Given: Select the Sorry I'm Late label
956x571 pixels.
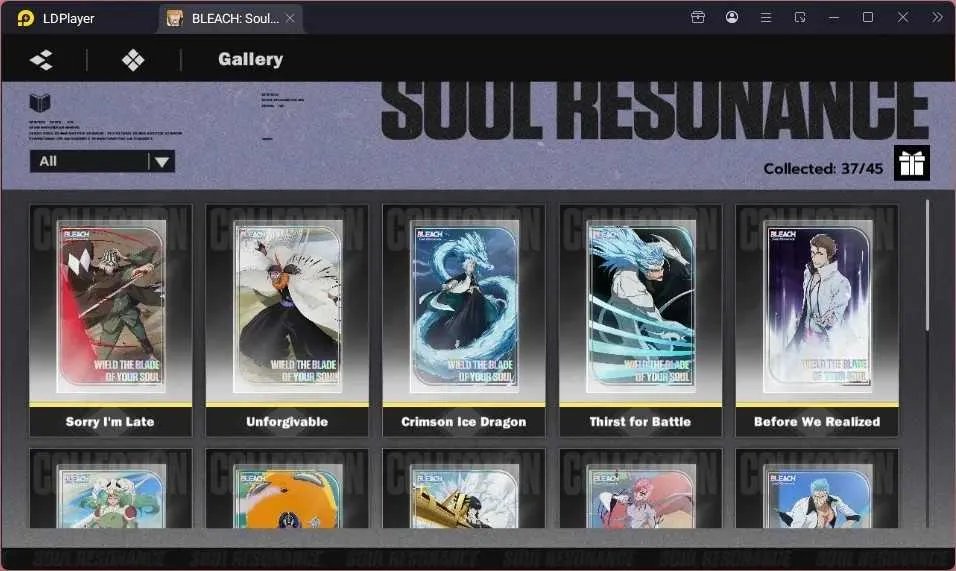Looking at the screenshot, I should point(110,422).
